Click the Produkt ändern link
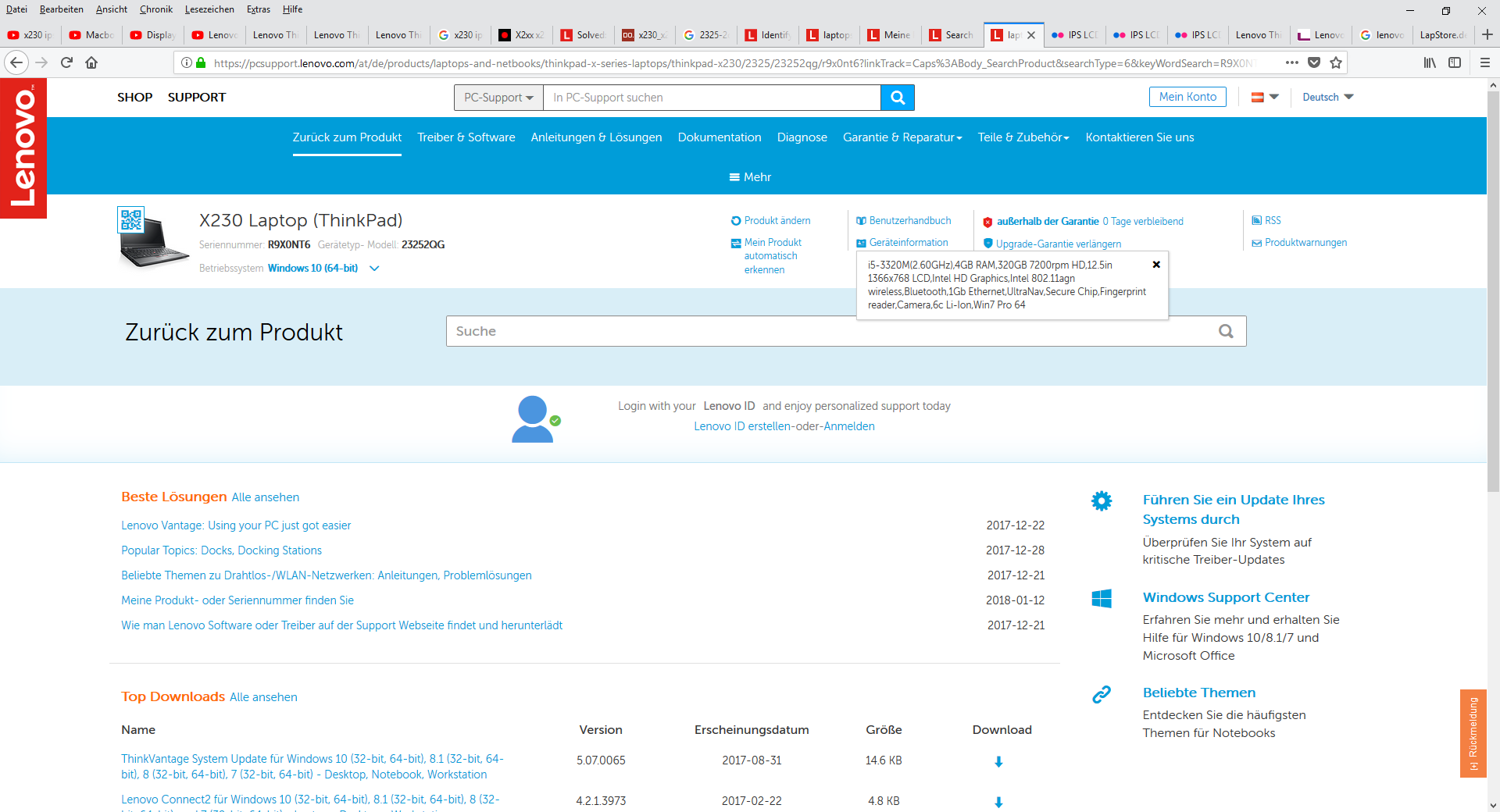 [777, 221]
